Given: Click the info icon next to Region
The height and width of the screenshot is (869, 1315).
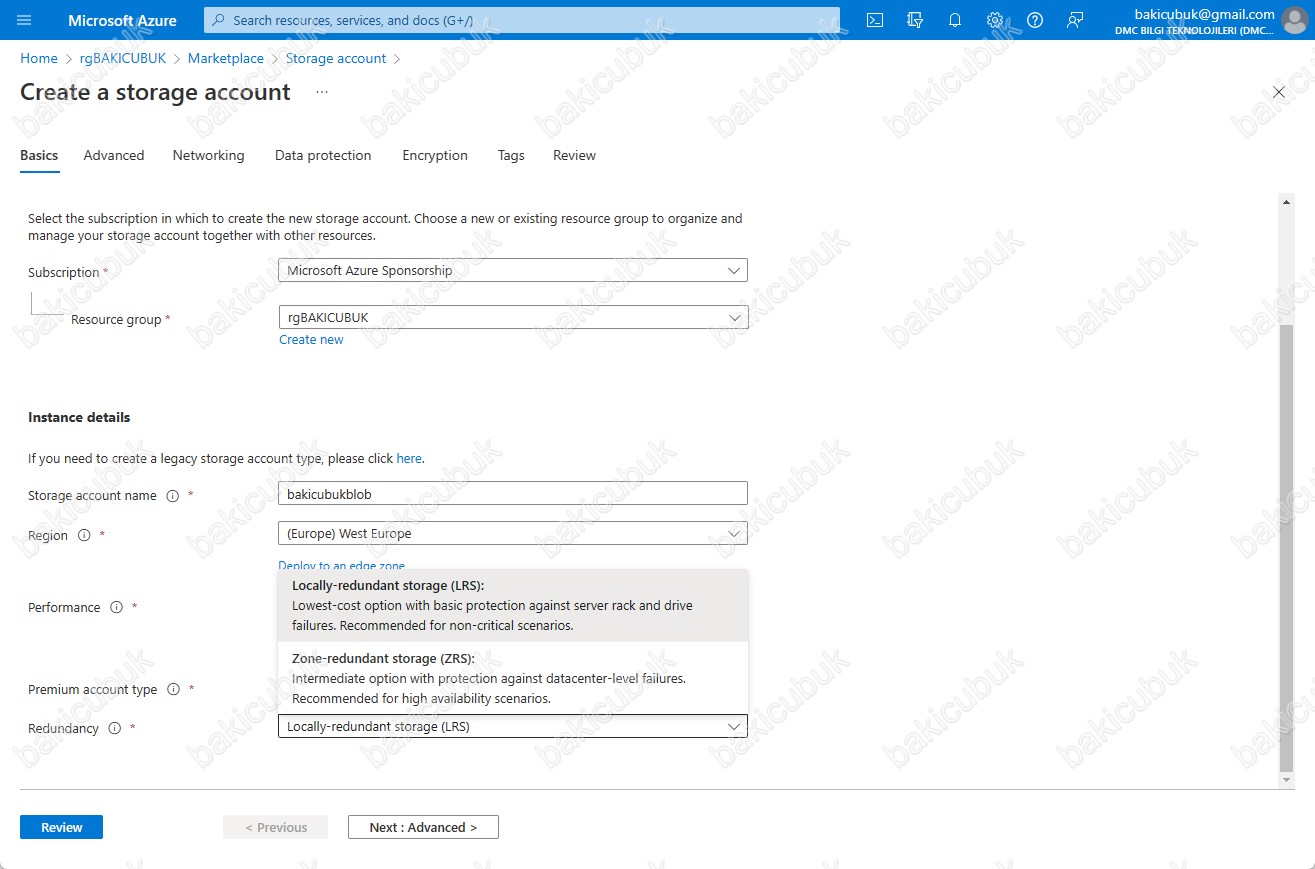Looking at the screenshot, I should coord(84,536).
